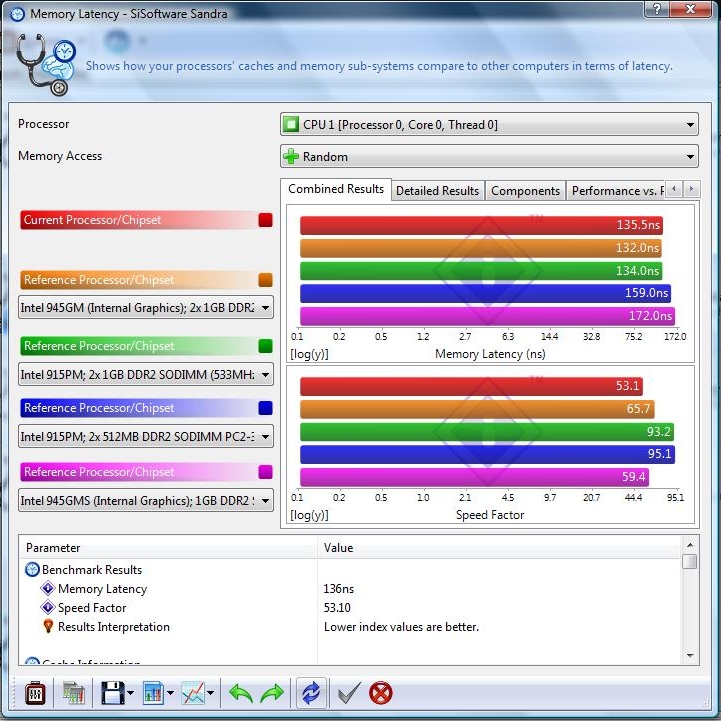This screenshot has width=721, height=721.
Task: Click the tab scroll right arrow
Action: tap(691, 189)
